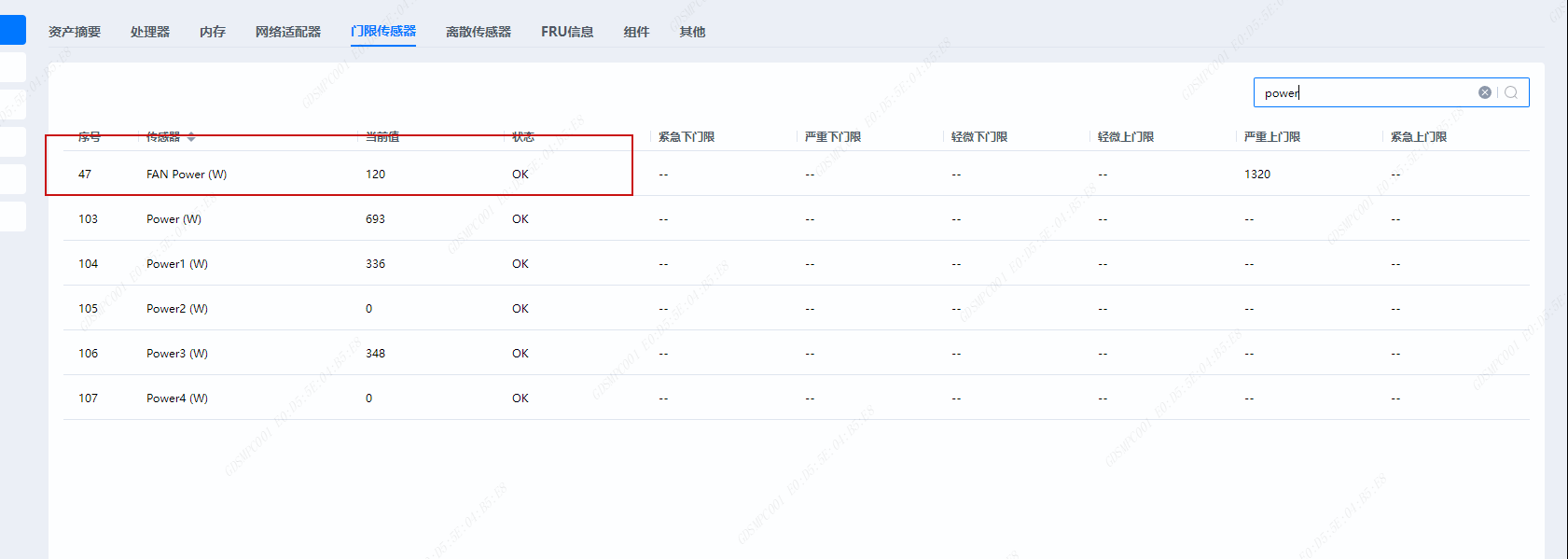The width and height of the screenshot is (1568, 559).
Task: Click the 紧急上门限 column header
Action: (1419, 137)
